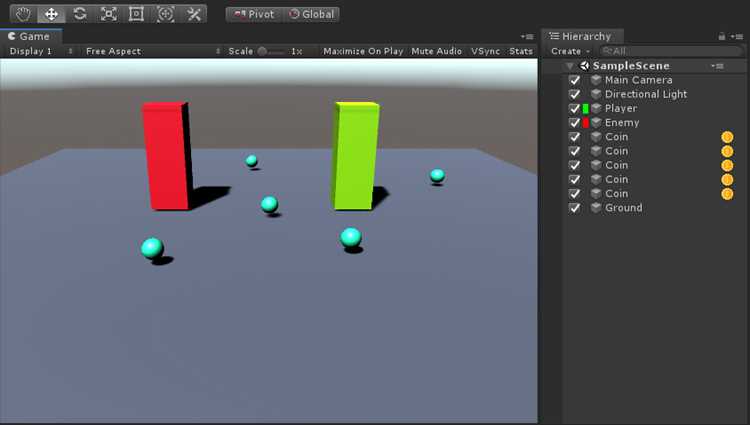Adjust the Scale slider handle
This screenshot has width=750, height=425.
[x=262, y=51]
